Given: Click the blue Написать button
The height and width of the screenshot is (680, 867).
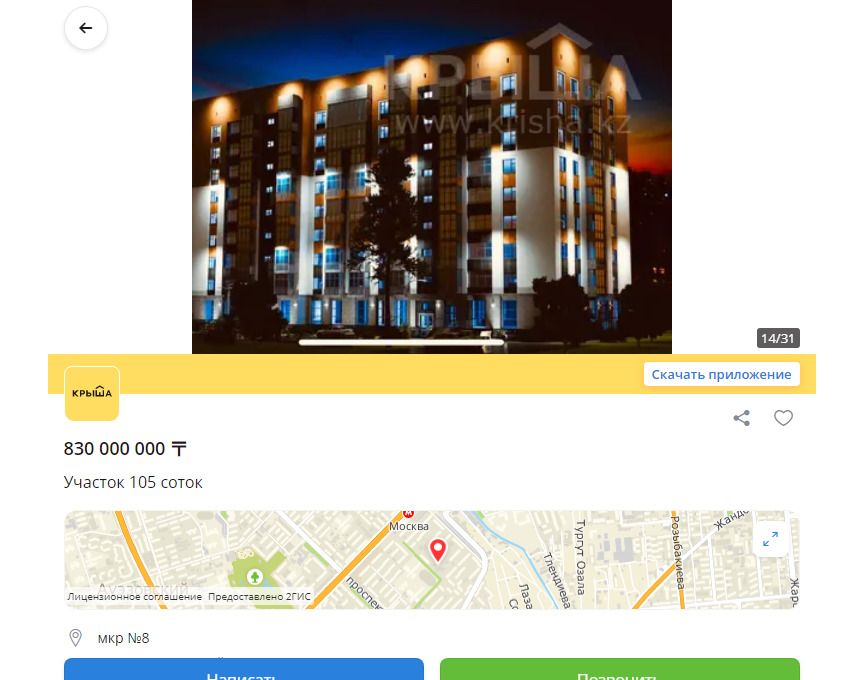Looking at the screenshot, I should (244, 669).
